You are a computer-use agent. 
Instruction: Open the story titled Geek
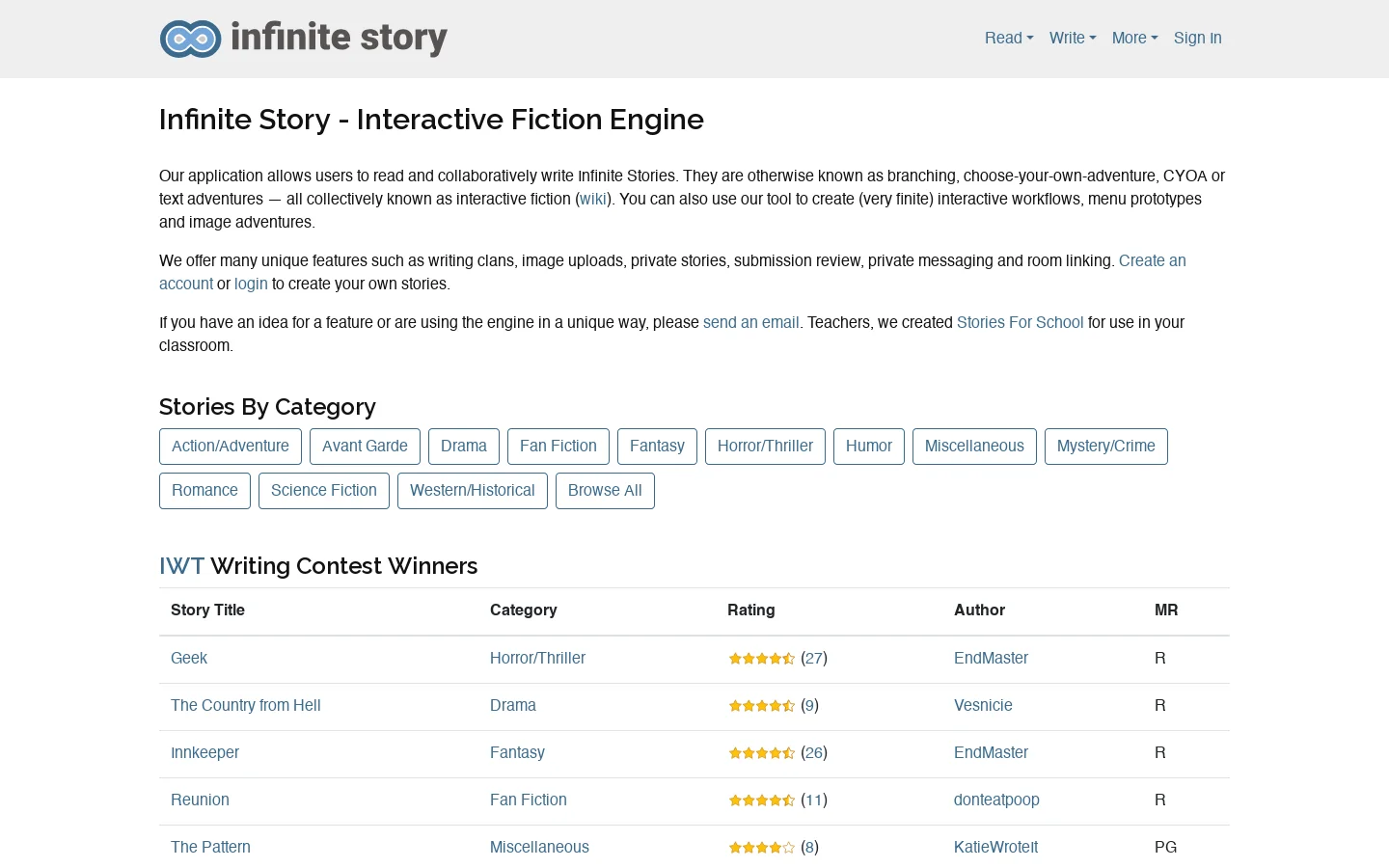tap(189, 658)
